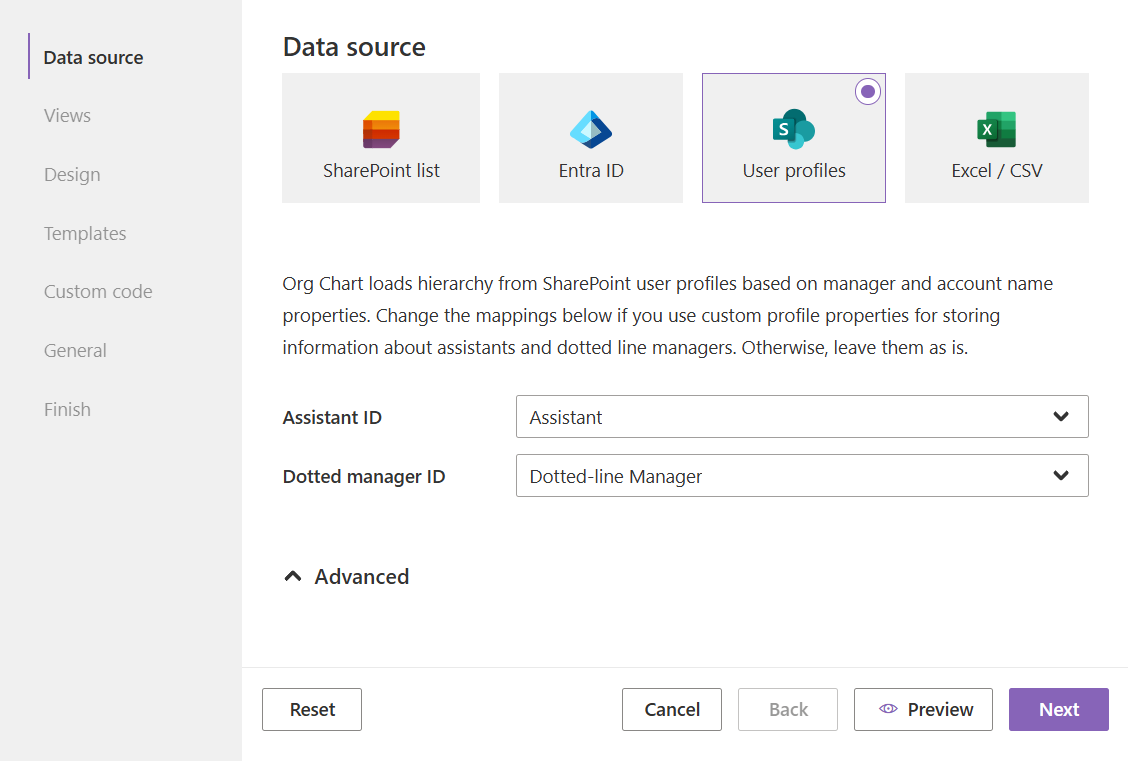The image size is (1128, 761).
Task: Click the Org Chart description paragraph
Action: pos(668,316)
